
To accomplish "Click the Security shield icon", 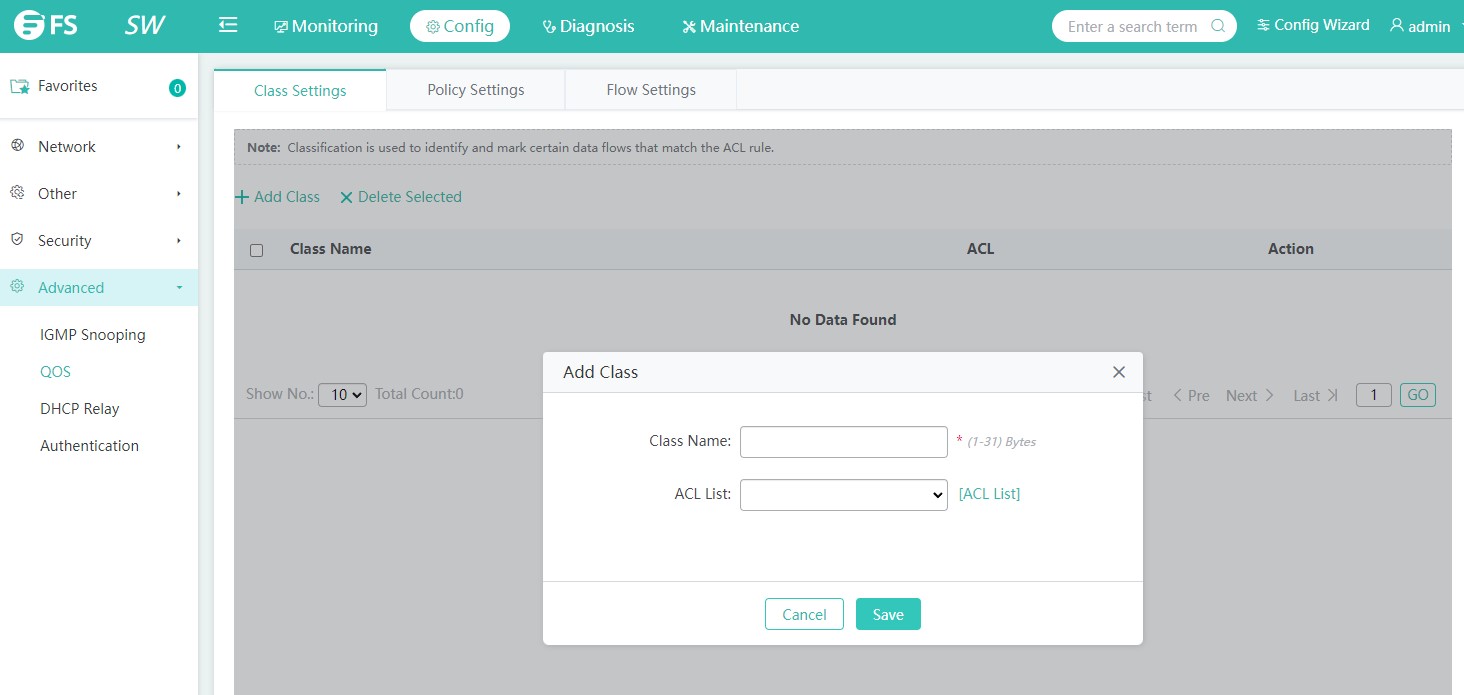I will 17,240.
